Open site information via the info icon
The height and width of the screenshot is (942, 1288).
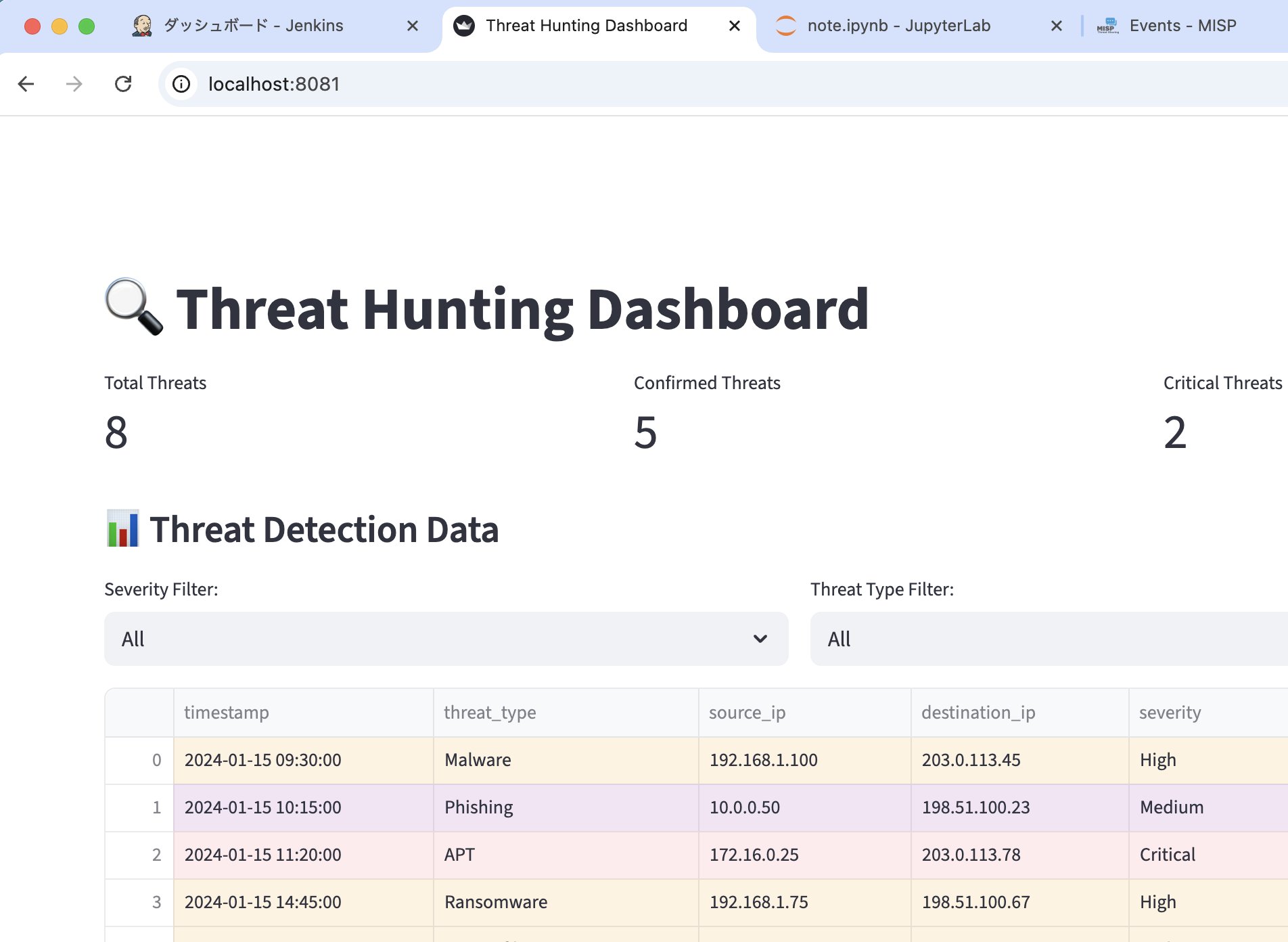[181, 84]
